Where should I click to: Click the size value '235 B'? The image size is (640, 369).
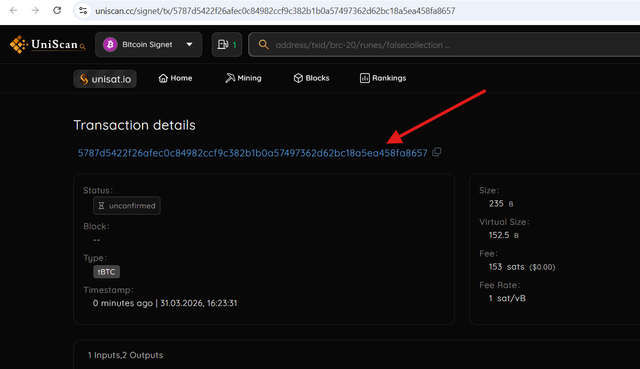click(x=501, y=204)
